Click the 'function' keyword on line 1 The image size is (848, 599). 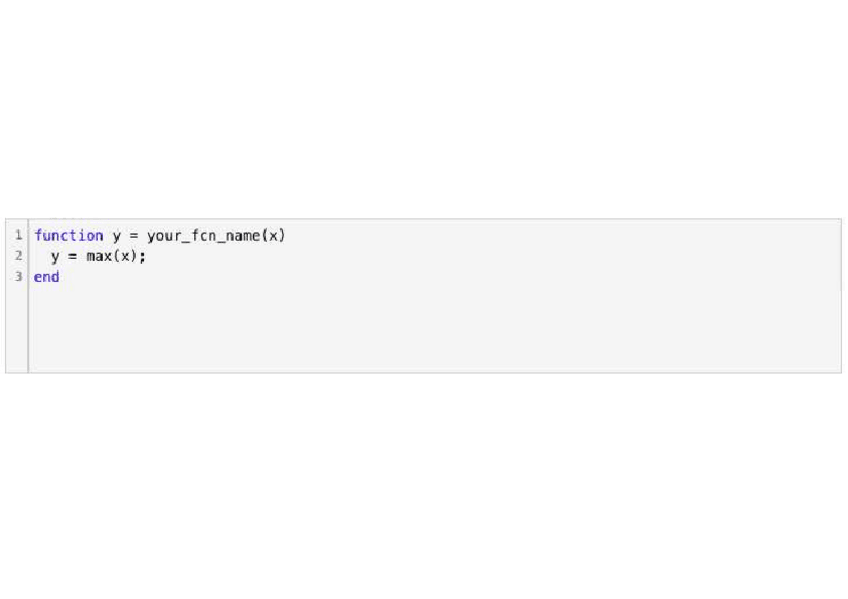click(x=68, y=236)
